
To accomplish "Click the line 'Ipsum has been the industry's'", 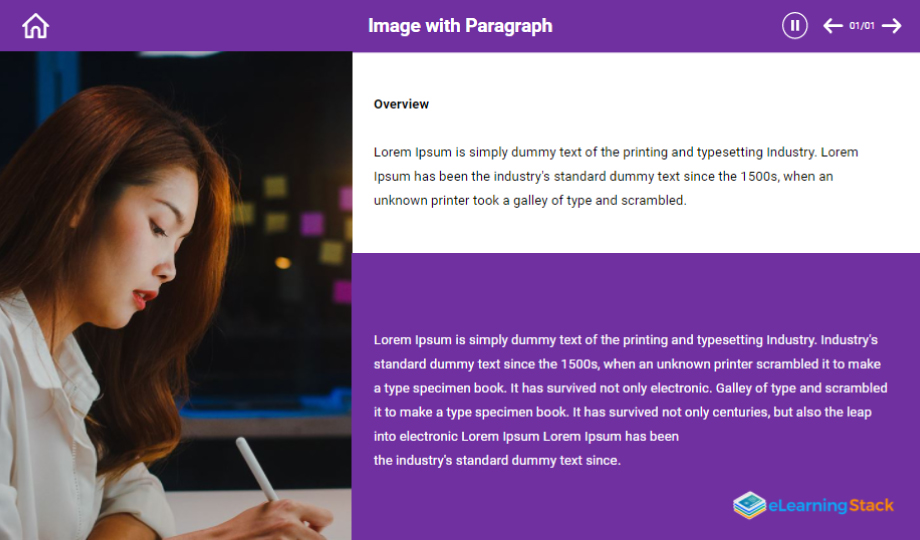I will tap(603, 176).
